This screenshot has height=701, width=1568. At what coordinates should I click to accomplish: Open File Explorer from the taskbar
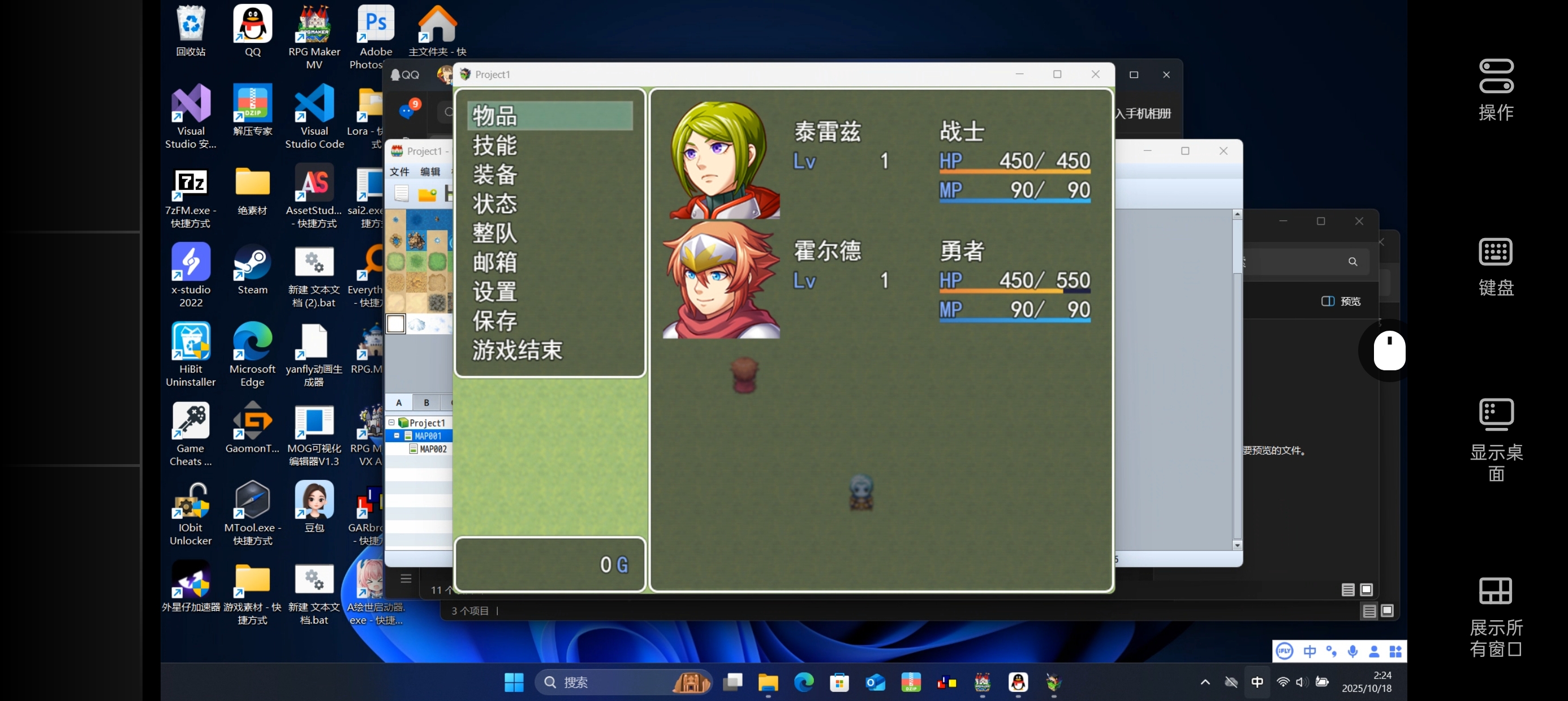(x=768, y=682)
